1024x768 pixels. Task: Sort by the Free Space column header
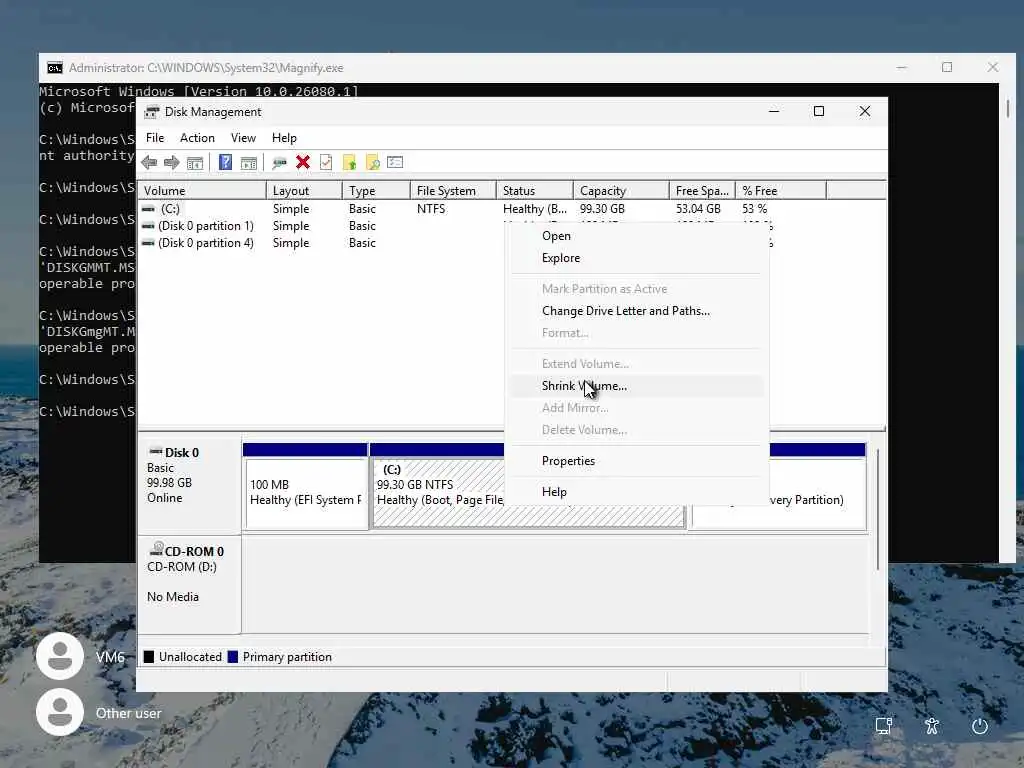tap(703, 191)
